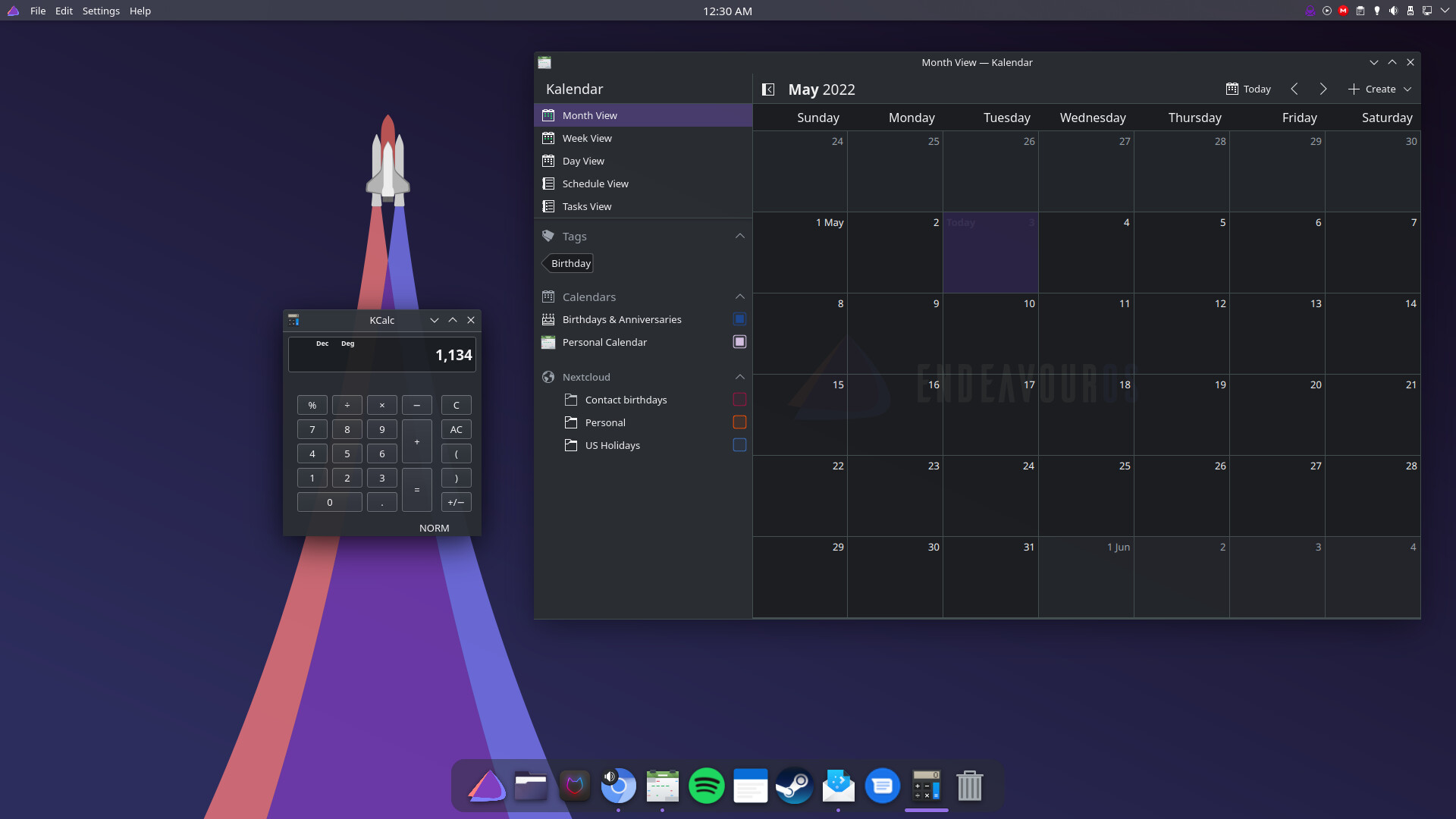Open Kalendar icon in the dock
1456x819 pixels.
(662, 786)
